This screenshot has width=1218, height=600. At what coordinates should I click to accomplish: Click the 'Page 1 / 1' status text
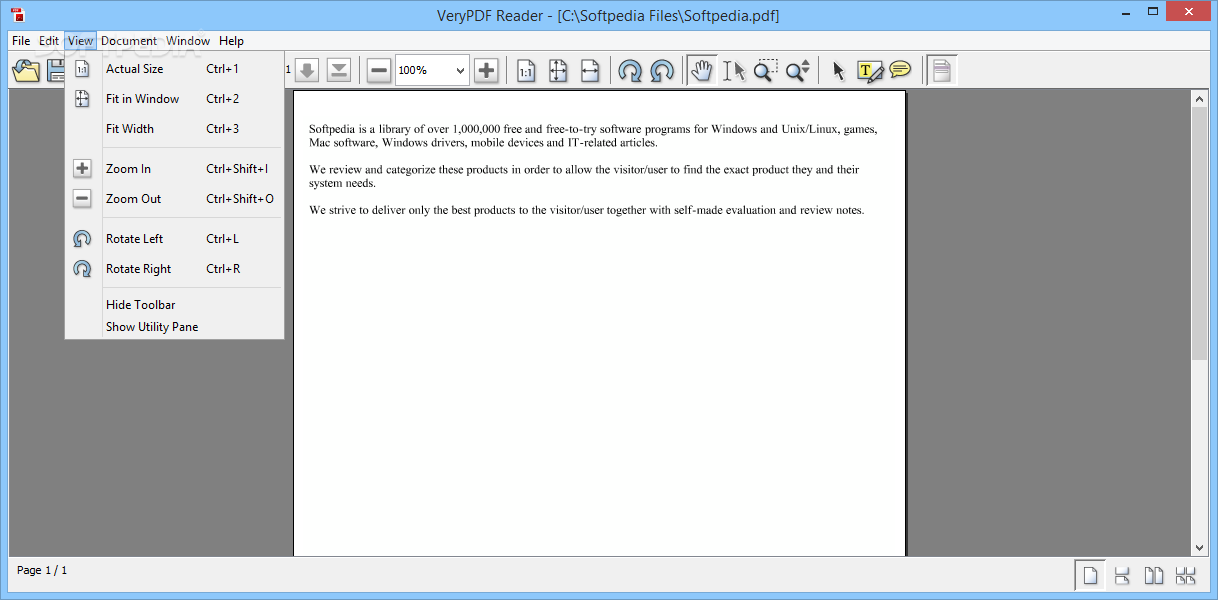click(42, 570)
